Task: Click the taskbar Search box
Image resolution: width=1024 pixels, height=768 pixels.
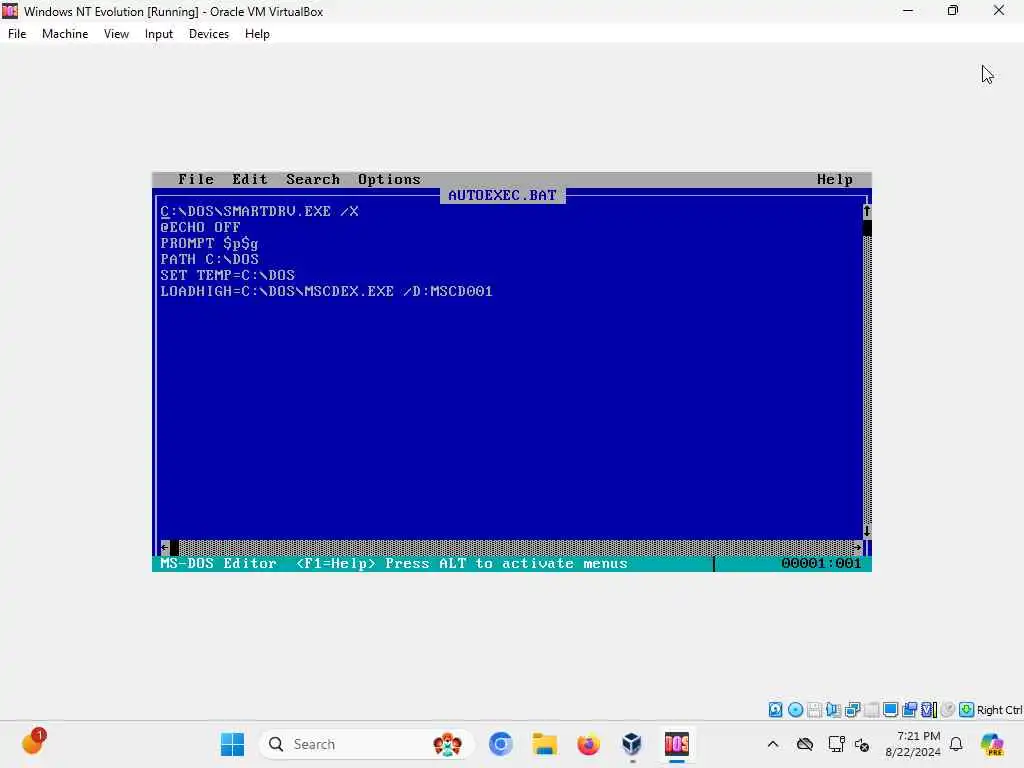Action: coord(366,744)
